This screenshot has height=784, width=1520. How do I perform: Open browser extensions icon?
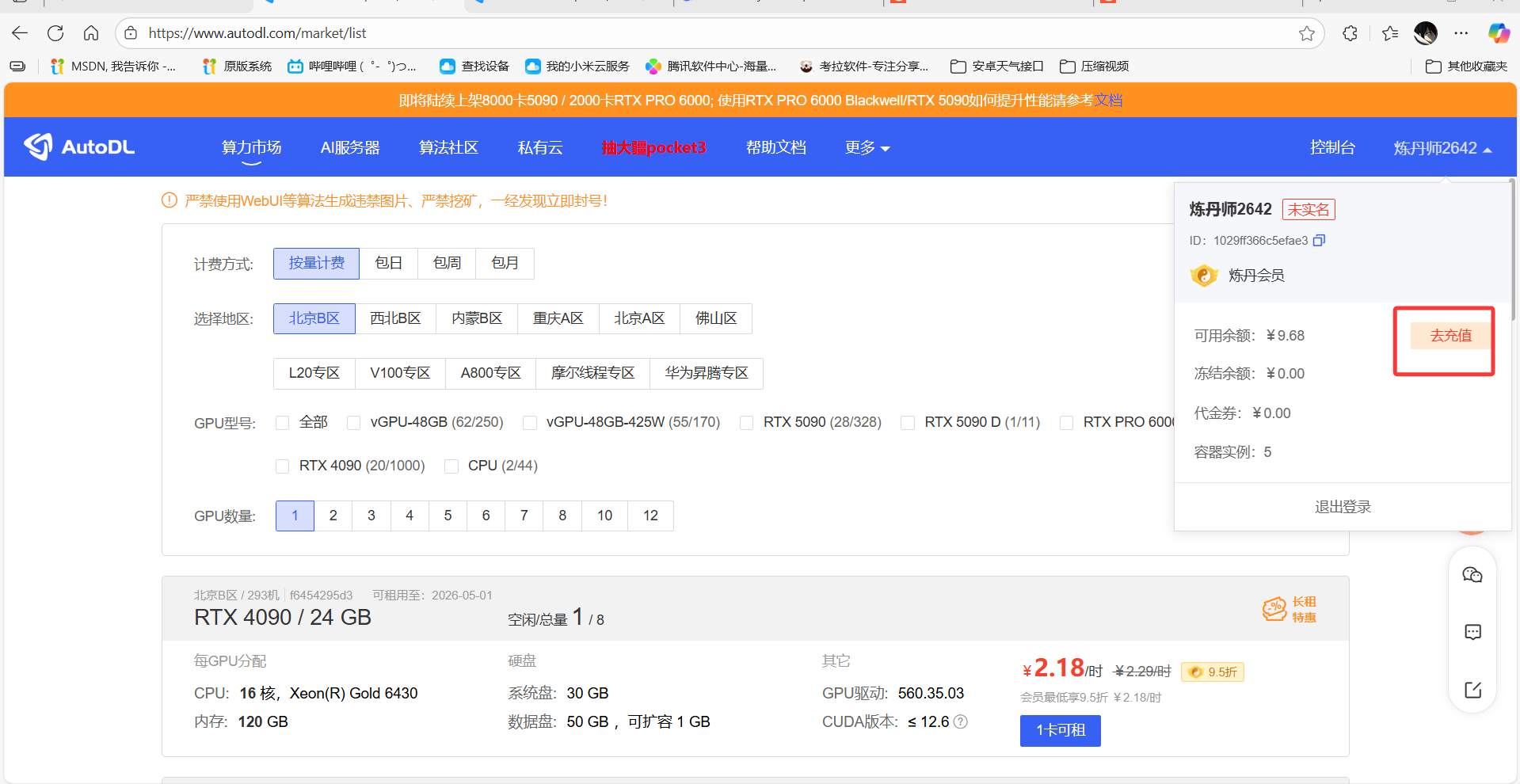tap(1350, 33)
